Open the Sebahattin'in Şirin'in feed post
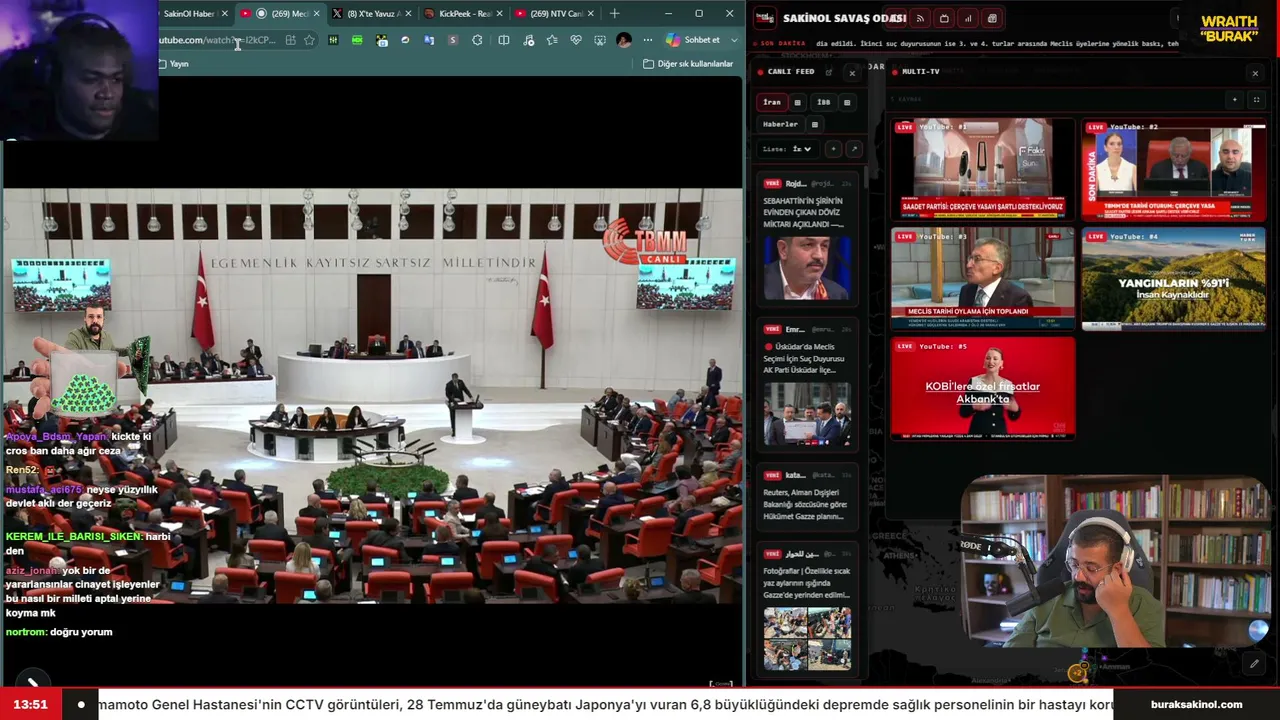 click(x=806, y=239)
